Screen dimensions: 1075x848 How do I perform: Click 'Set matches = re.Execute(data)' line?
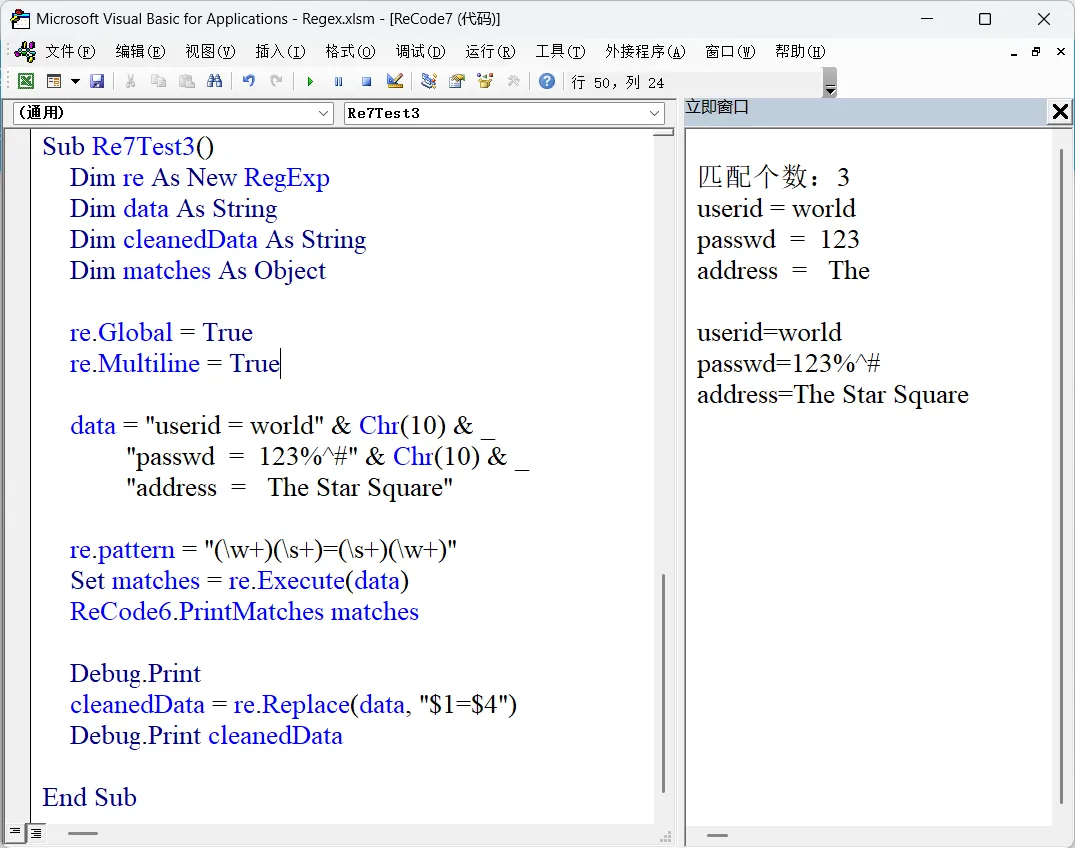[239, 580]
